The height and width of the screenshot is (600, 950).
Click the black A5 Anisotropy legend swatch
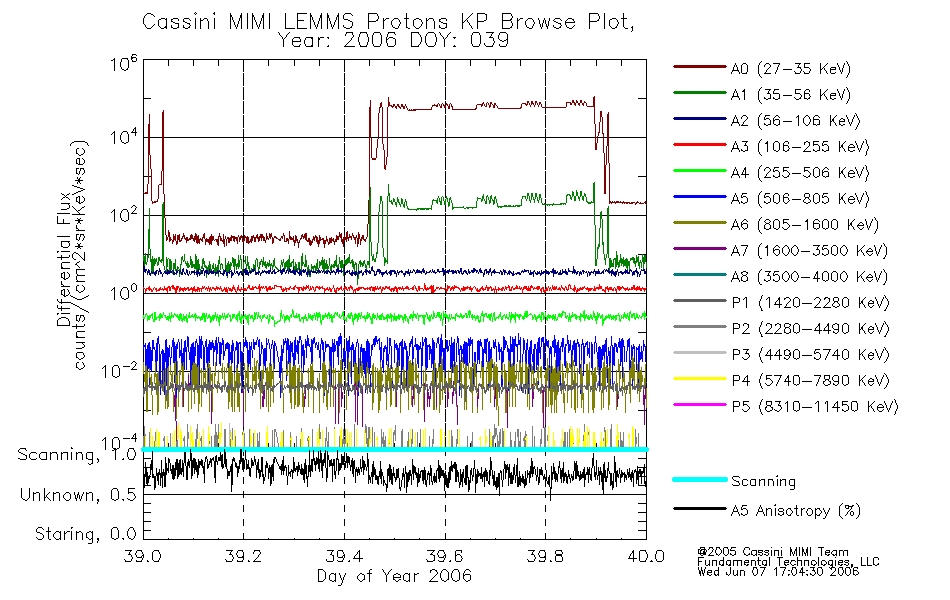click(x=700, y=508)
